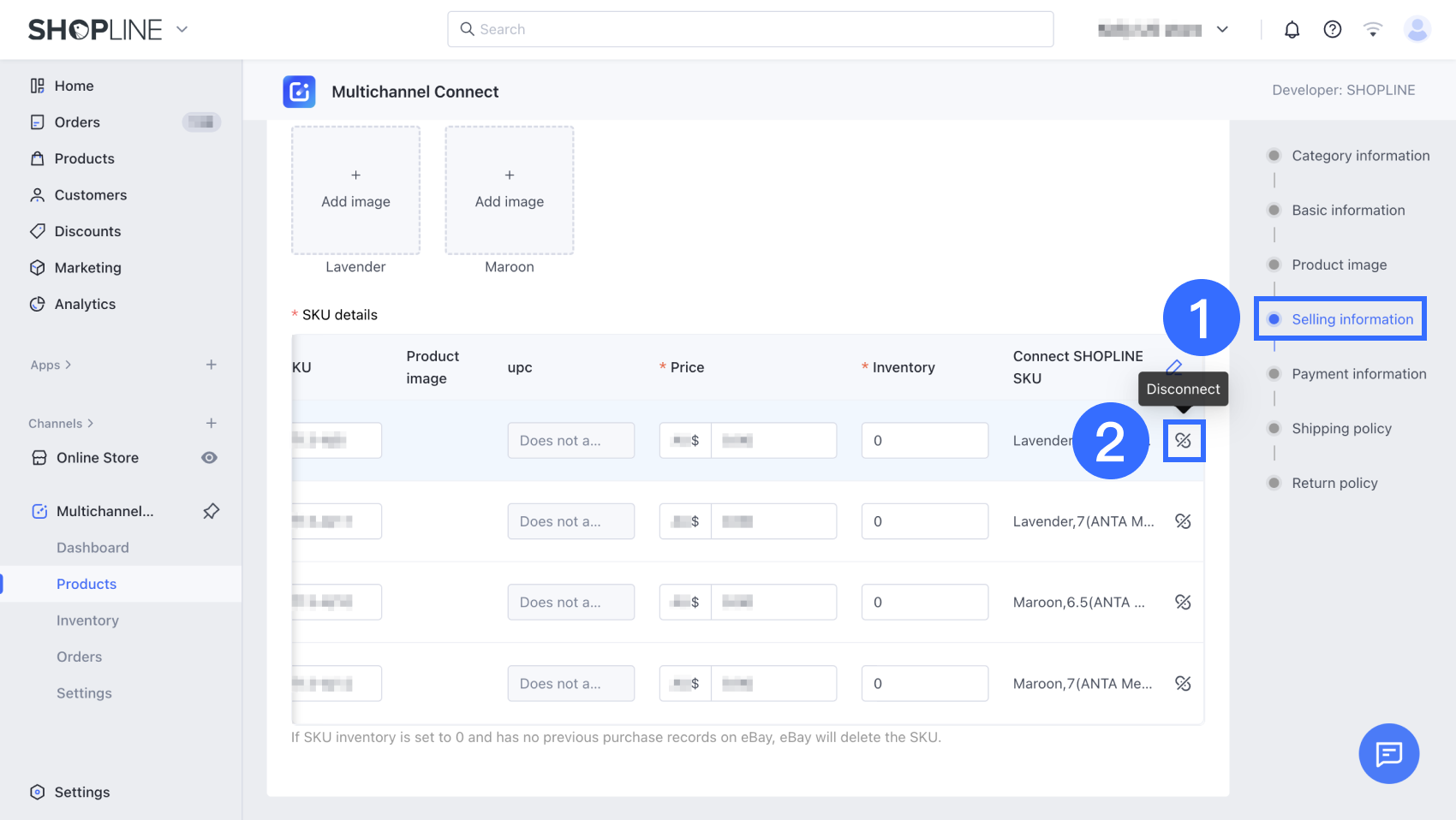Disconnect the Maroon,7 SKU link
The image size is (1456, 820).
pos(1184,683)
